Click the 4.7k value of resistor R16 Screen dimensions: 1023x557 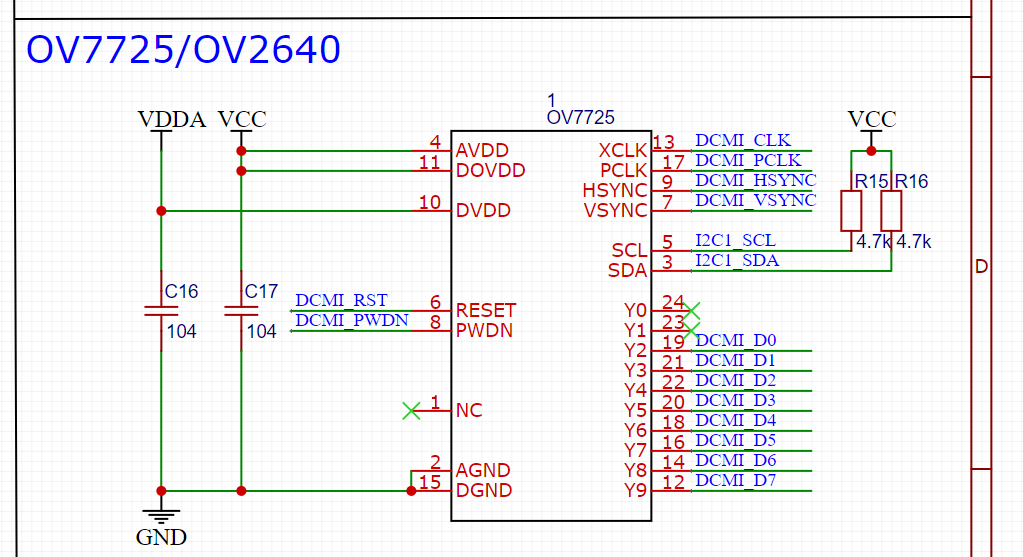pos(913,242)
